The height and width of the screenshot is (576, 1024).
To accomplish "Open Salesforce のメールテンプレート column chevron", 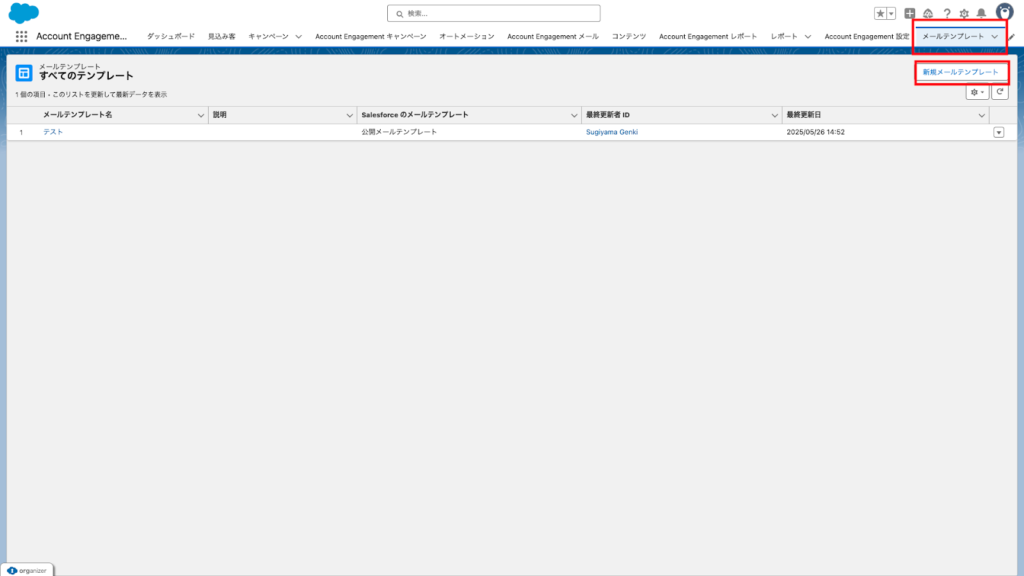I will click(574, 116).
